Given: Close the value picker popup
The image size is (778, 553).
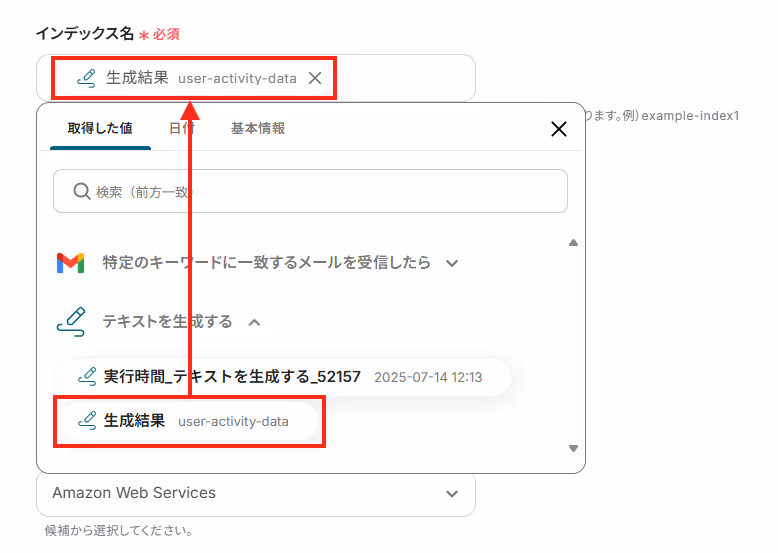Looking at the screenshot, I should pyautogui.click(x=559, y=129).
